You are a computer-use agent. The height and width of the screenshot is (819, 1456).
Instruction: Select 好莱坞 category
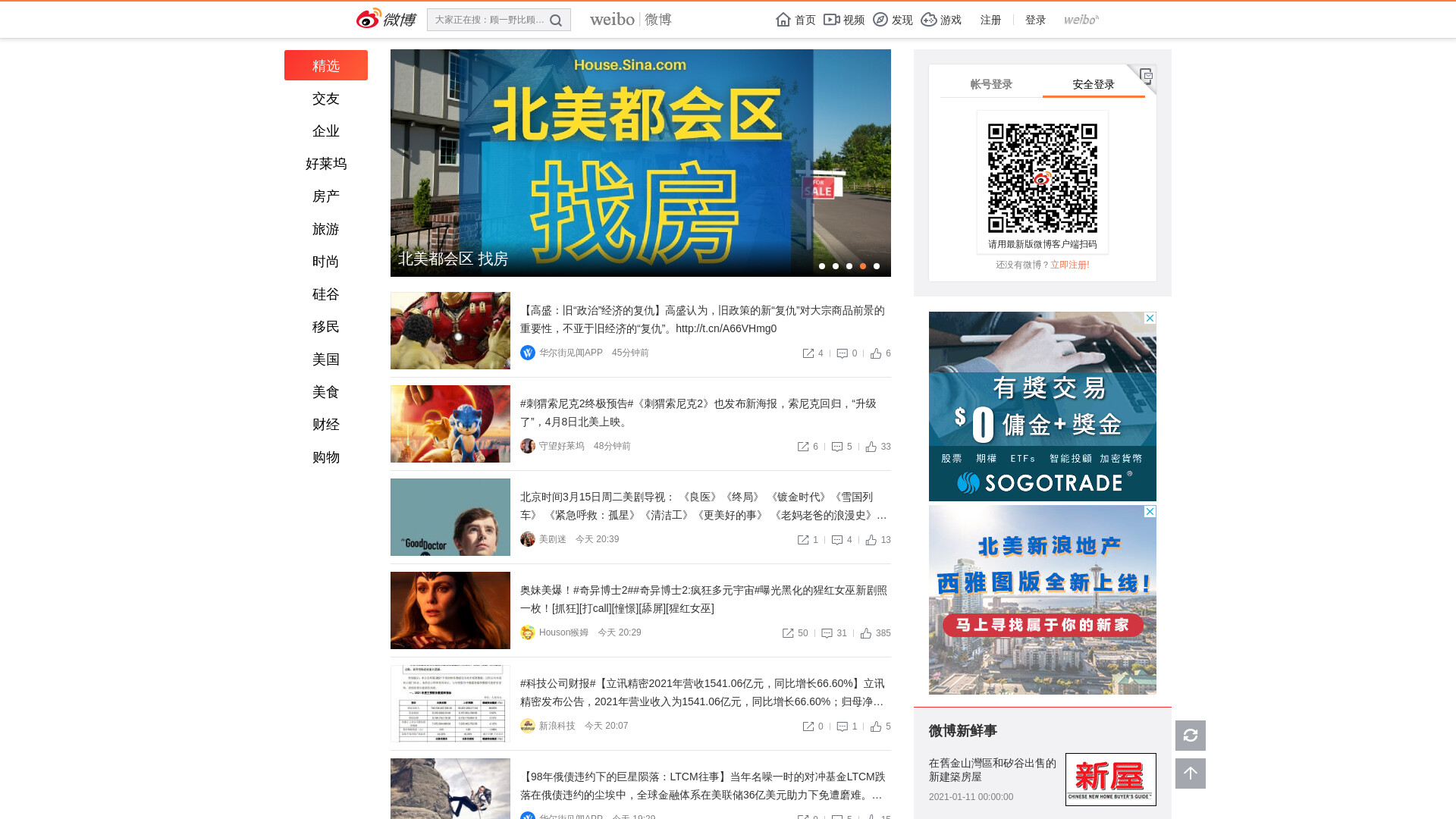click(326, 164)
